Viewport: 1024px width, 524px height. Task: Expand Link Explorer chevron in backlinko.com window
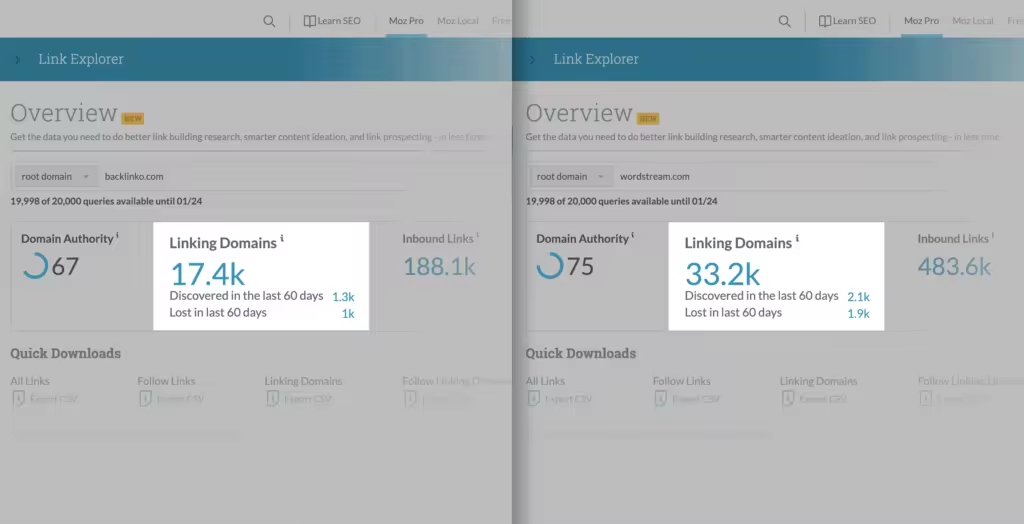point(18,59)
